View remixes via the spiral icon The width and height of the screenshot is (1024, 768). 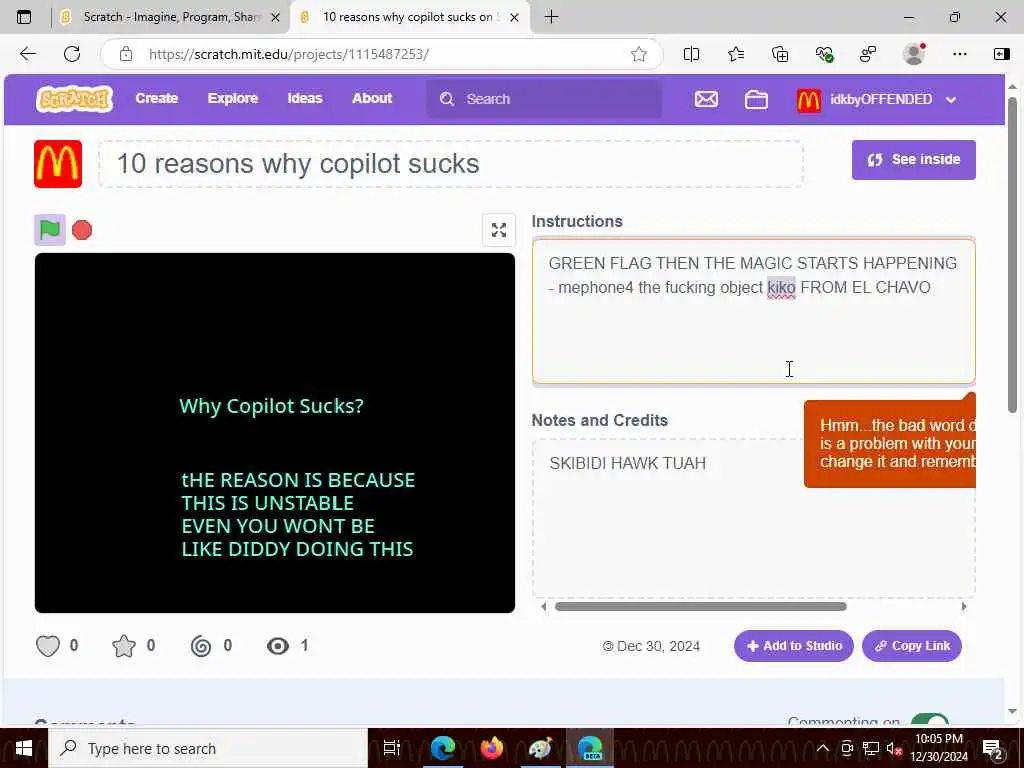click(201, 646)
